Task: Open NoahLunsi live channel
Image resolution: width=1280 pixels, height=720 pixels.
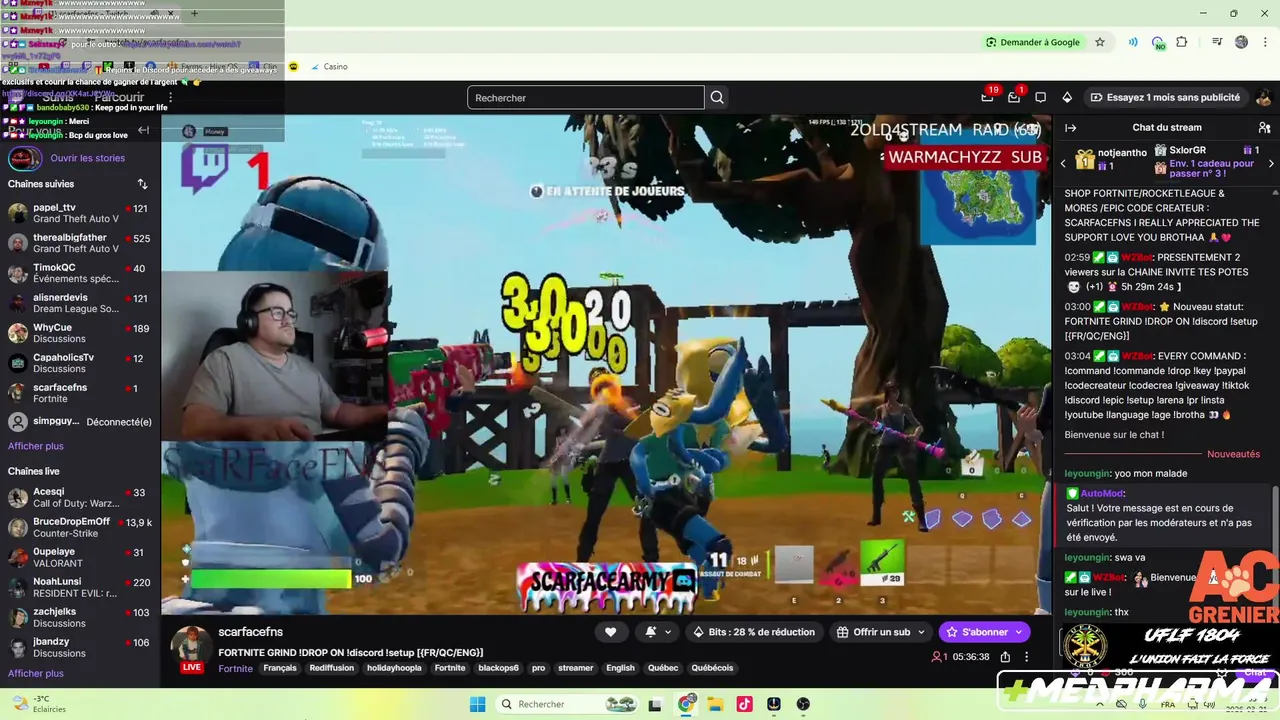Action: pyautogui.click(x=80, y=587)
